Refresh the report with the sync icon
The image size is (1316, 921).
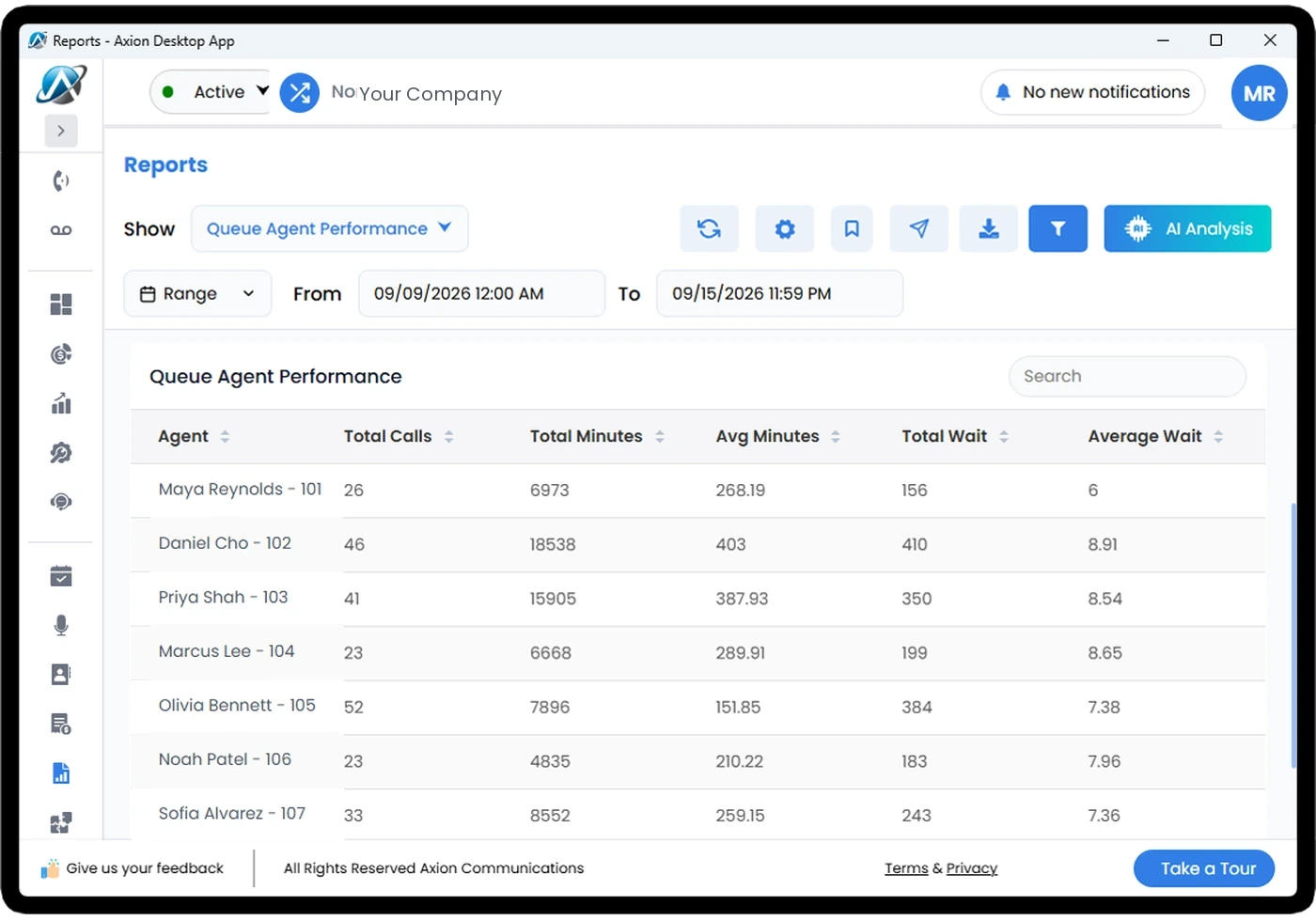[x=710, y=228]
